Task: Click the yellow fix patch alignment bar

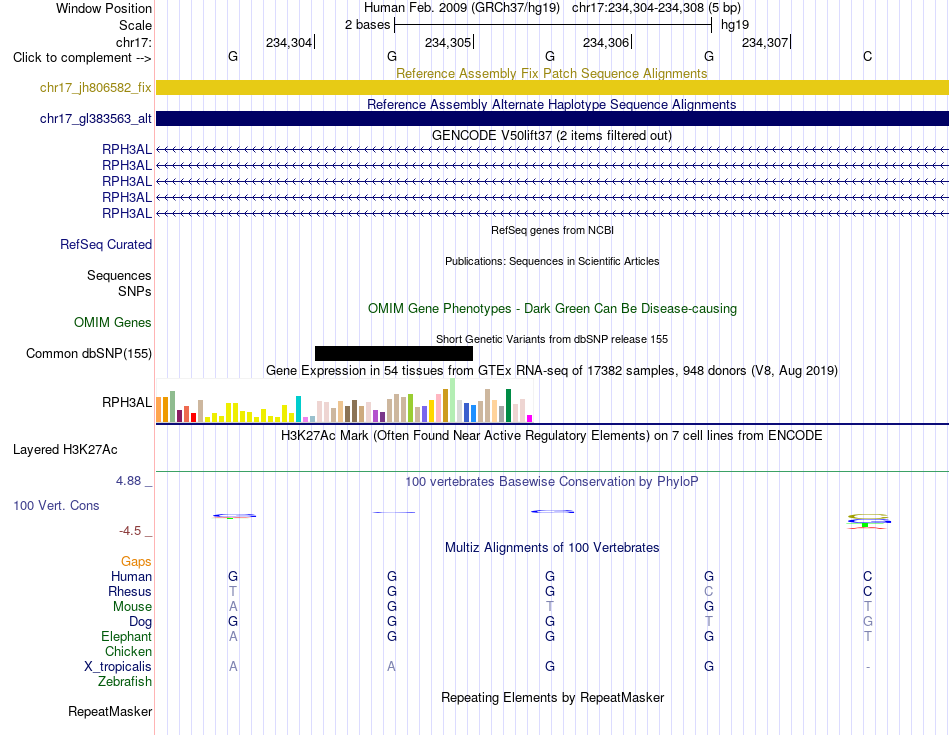Action: [x=552, y=87]
